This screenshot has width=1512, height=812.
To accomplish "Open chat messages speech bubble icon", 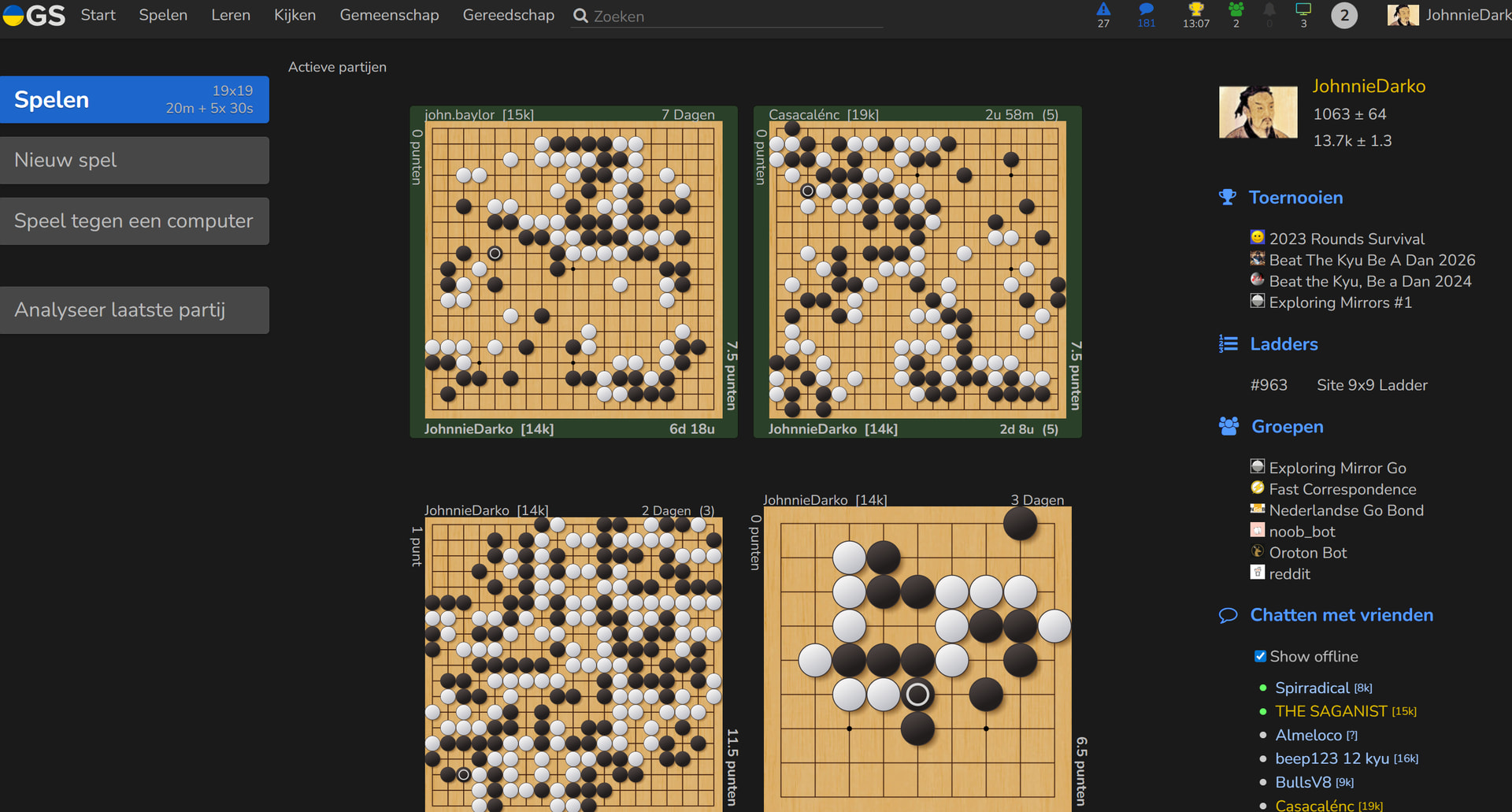I will pos(1146,10).
